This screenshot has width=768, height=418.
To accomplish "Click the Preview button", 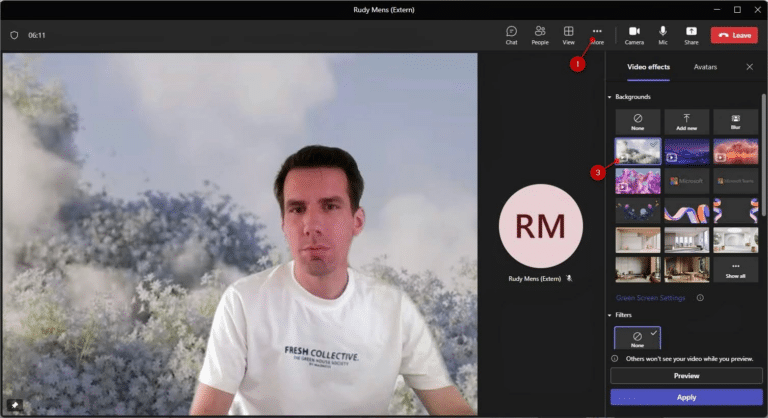I will [x=686, y=376].
